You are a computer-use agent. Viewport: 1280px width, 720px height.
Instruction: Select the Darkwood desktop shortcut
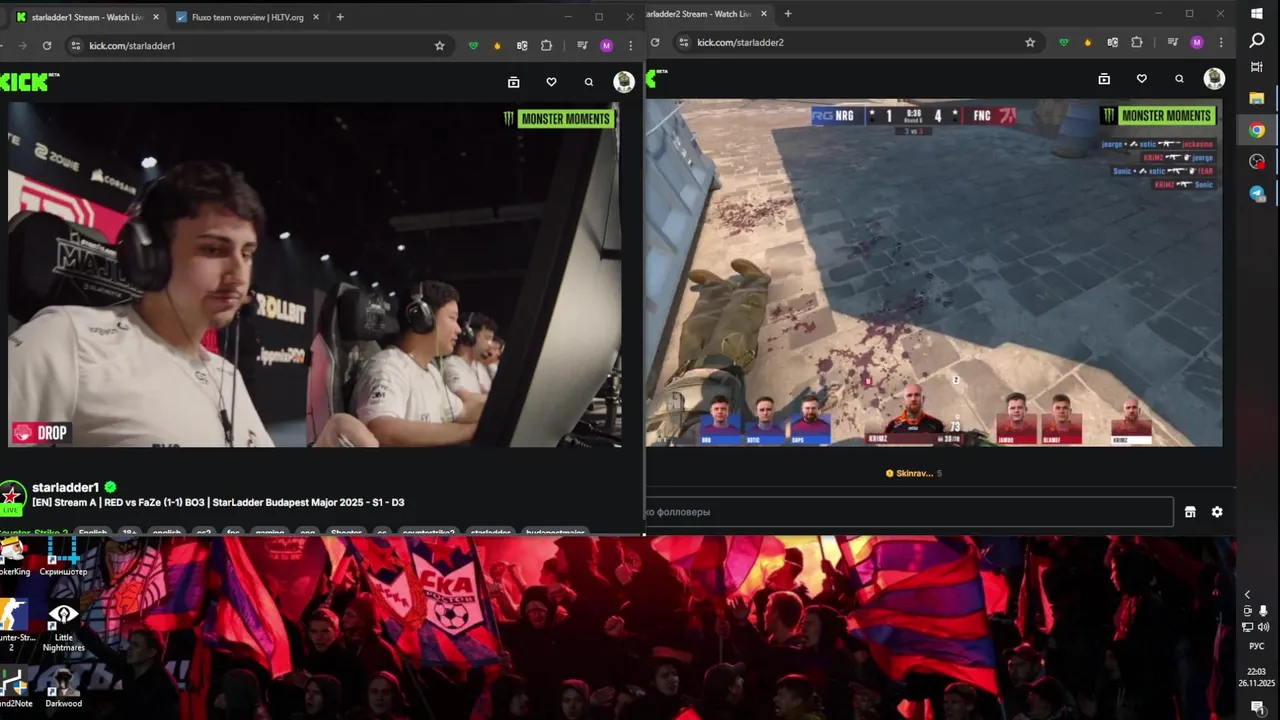[63, 686]
